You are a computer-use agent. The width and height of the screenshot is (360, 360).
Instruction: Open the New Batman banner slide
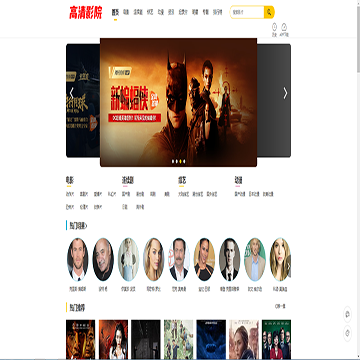coord(178,102)
